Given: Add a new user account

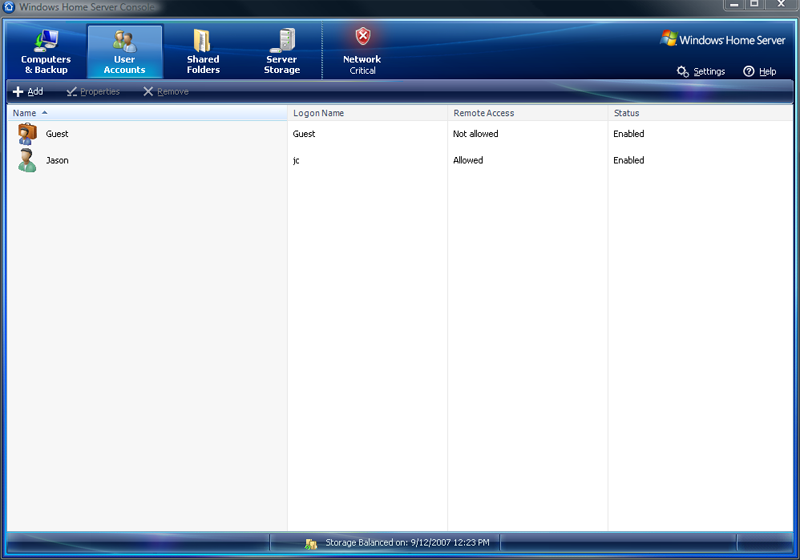Looking at the screenshot, I should click(x=28, y=92).
